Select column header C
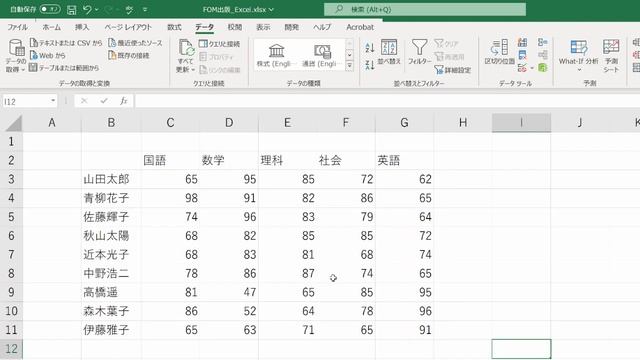Image resolution: width=640 pixels, height=360 pixels. (x=170, y=122)
